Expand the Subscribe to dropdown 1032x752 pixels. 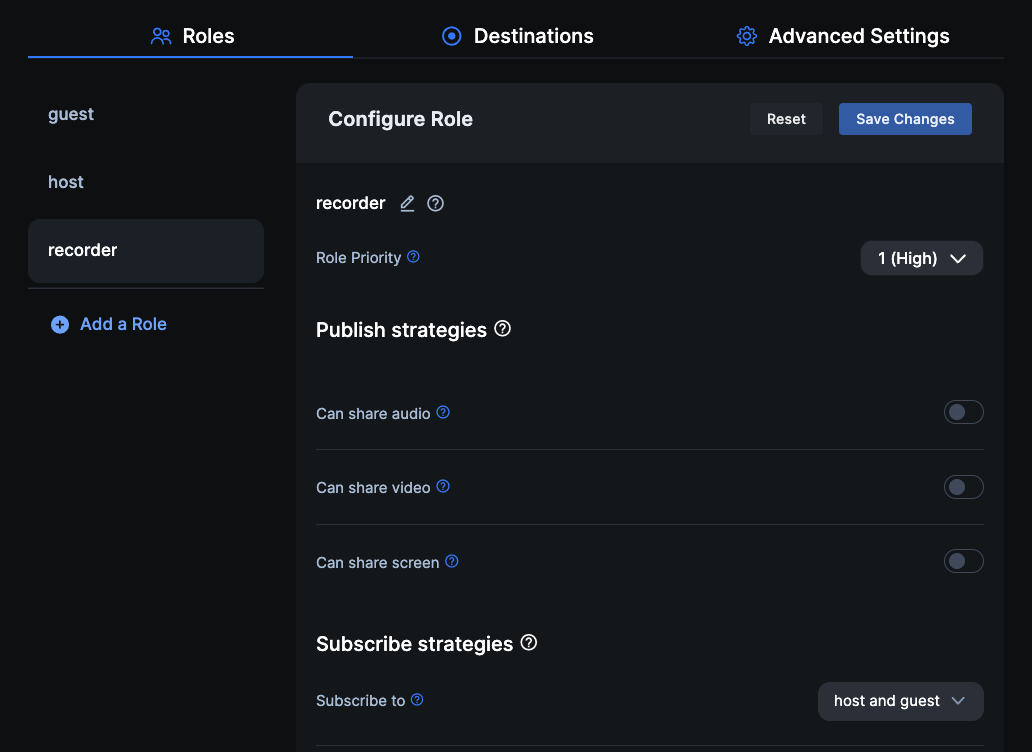click(900, 701)
